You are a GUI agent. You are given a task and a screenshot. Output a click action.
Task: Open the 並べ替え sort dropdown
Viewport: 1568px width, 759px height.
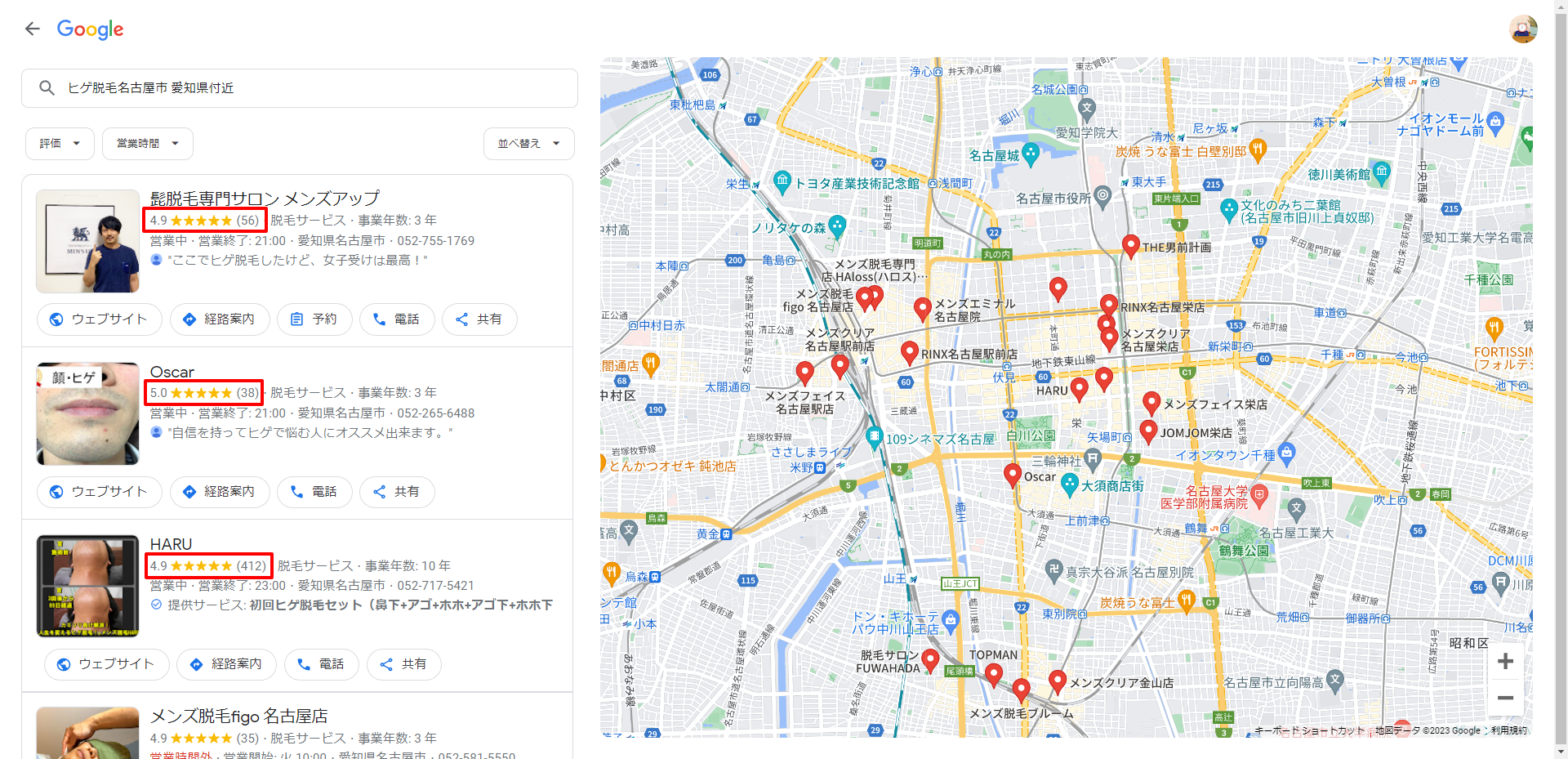529,144
